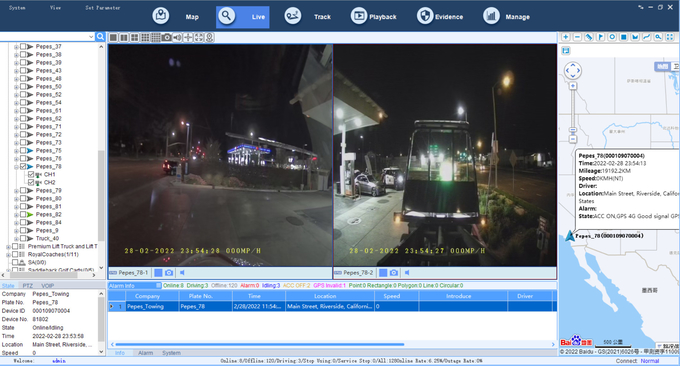The image size is (680, 366).
Task: Check the Pepes_37 vehicle checkbox
Action: coord(23,46)
